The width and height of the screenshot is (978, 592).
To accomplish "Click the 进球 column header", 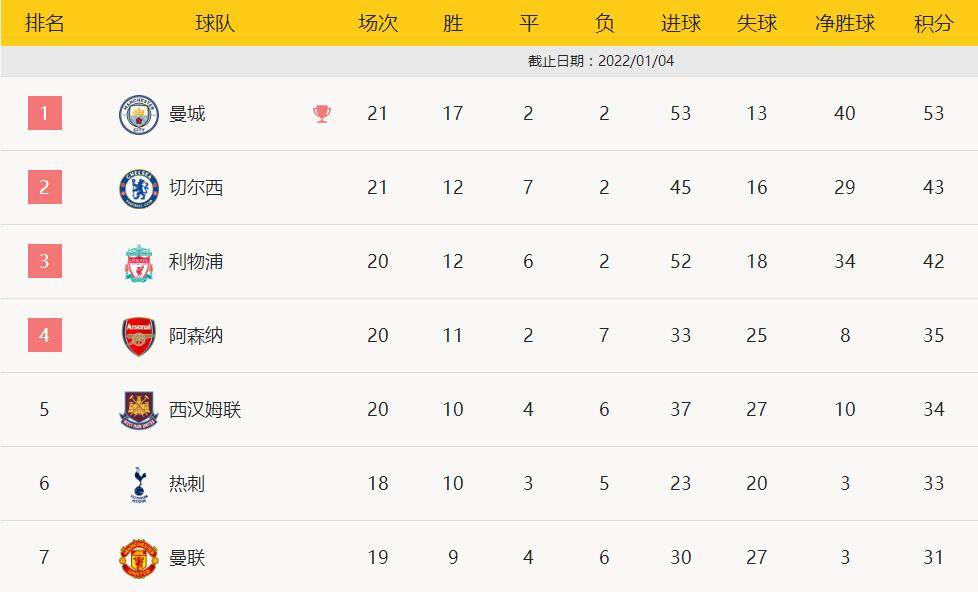I will click(681, 23).
